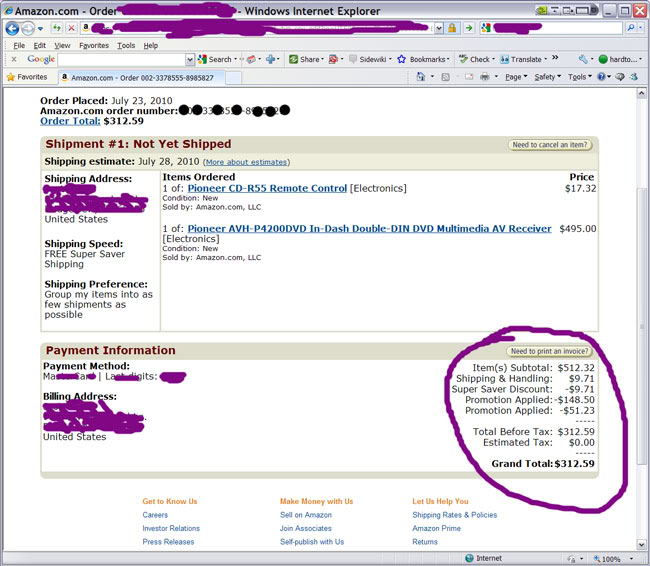The width and height of the screenshot is (650, 566).
Task: Show more Google toolbar buttons chevron
Action: [x=555, y=58]
